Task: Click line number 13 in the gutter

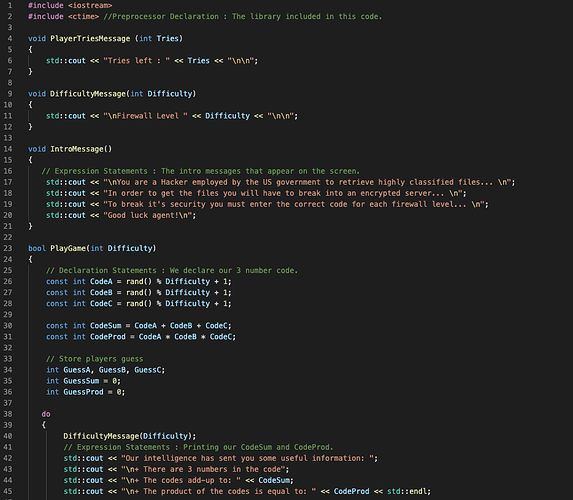Action: click(8, 138)
